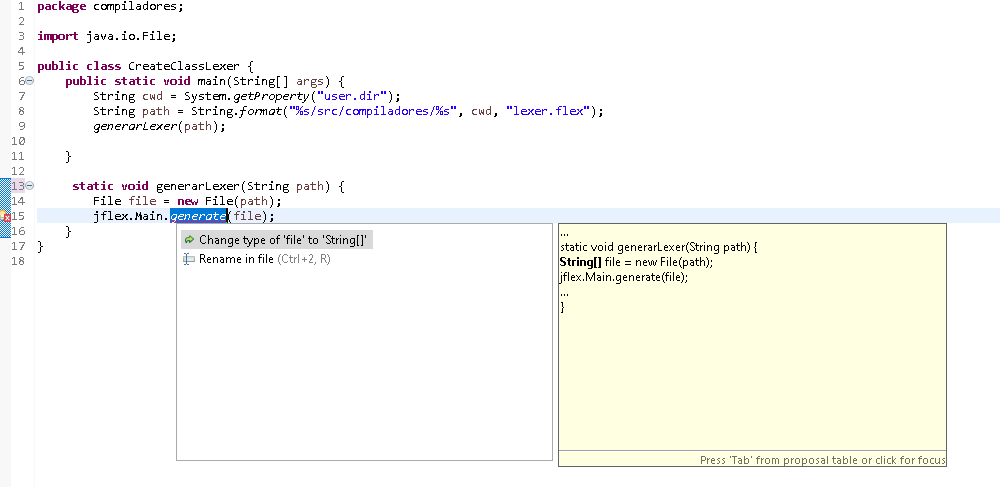Apply quick fix Change type of 'file' to 'String[]'
1000x487 pixels.
(277, 240)
